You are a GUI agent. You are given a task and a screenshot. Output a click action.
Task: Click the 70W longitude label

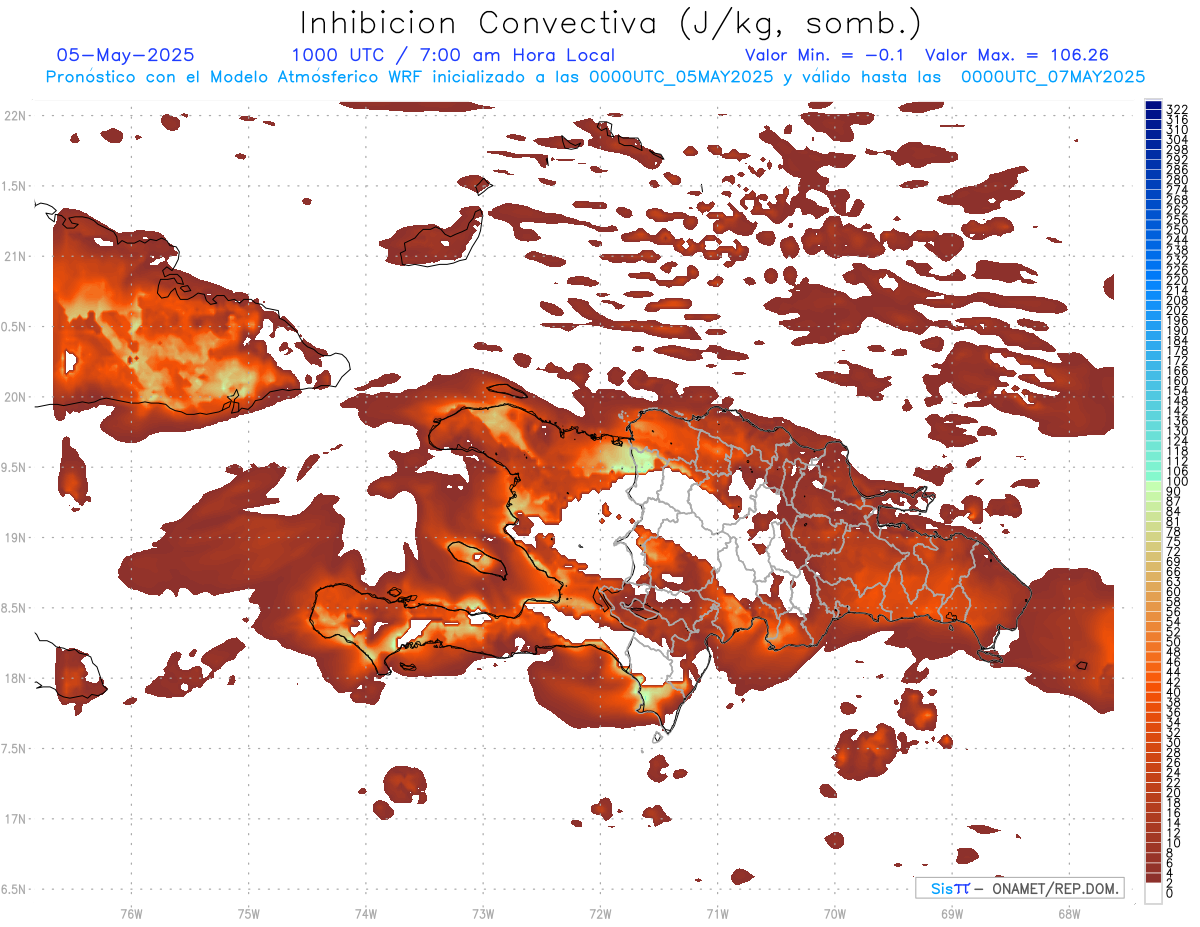coord(834,913)
